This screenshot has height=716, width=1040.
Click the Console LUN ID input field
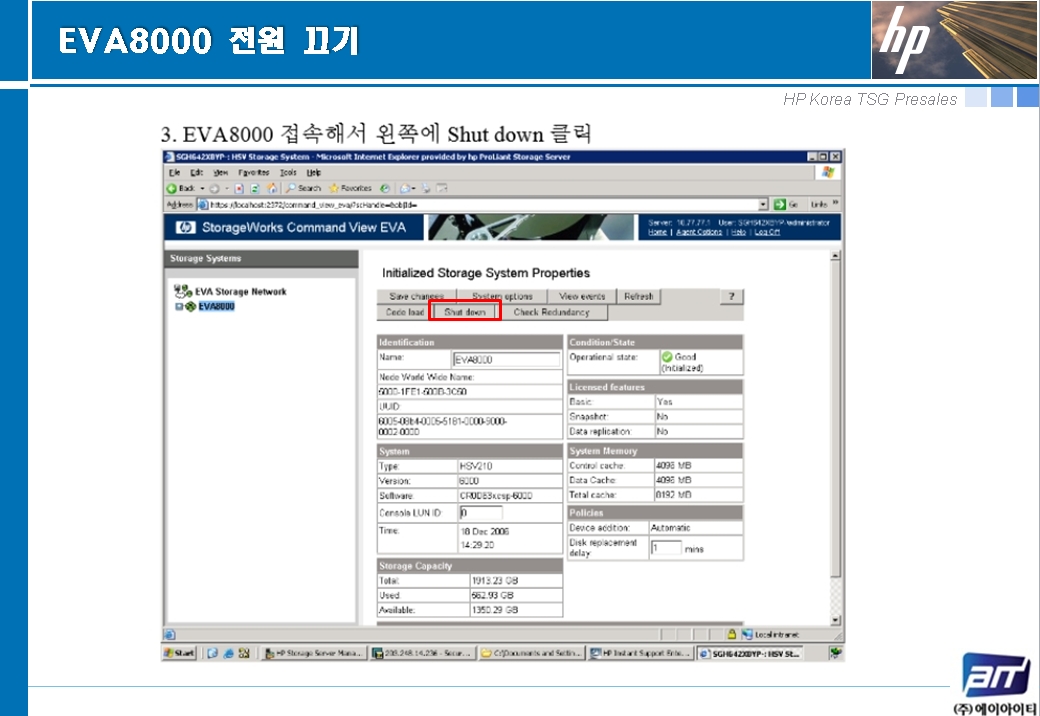pyautogui.click(x=481, y=512)
